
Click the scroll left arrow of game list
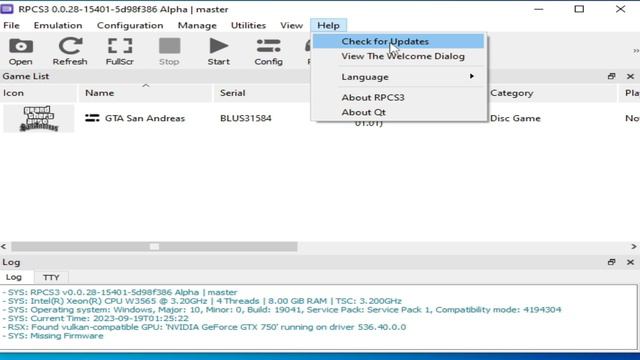(4, 247)
